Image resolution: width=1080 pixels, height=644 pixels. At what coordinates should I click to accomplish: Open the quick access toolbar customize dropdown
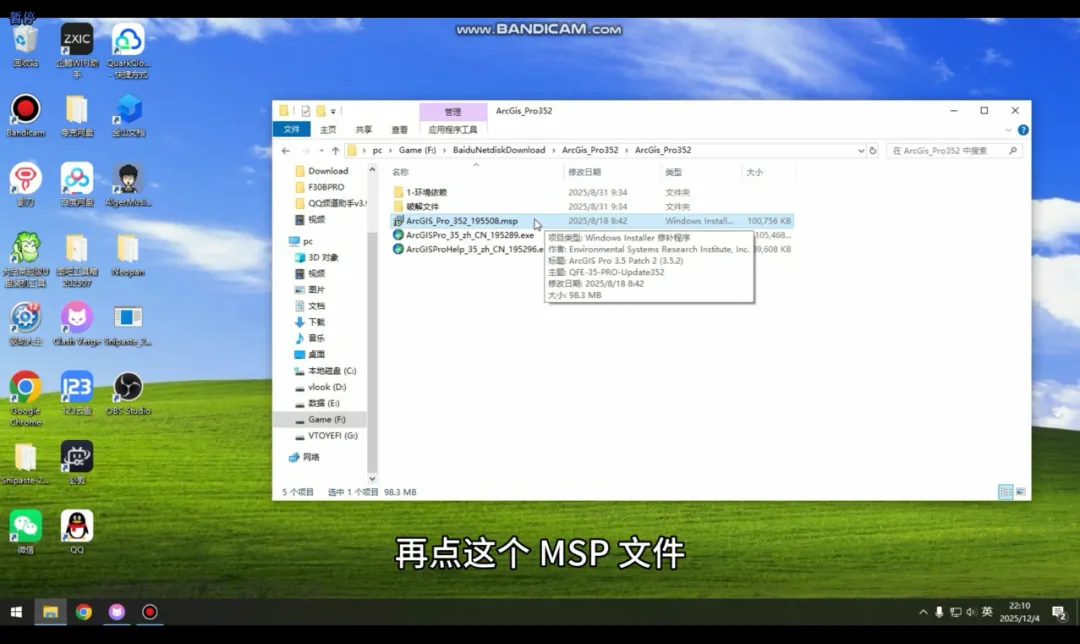pos(333,111)
